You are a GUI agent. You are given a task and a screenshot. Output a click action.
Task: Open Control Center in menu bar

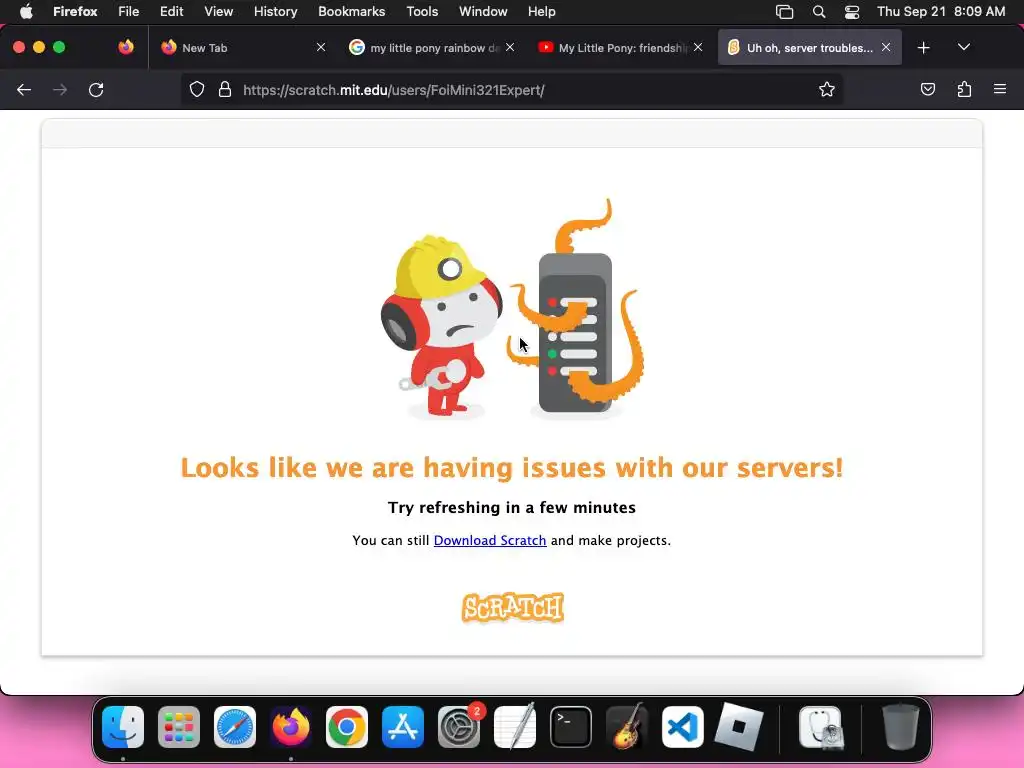coord(852,12)
